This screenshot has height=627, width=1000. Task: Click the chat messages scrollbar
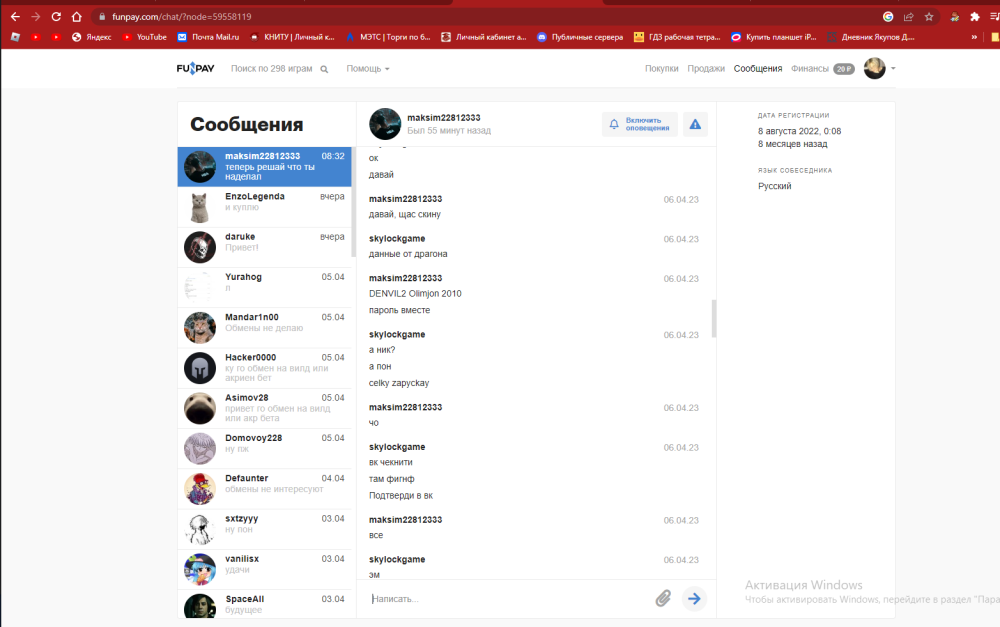(714, 318)
